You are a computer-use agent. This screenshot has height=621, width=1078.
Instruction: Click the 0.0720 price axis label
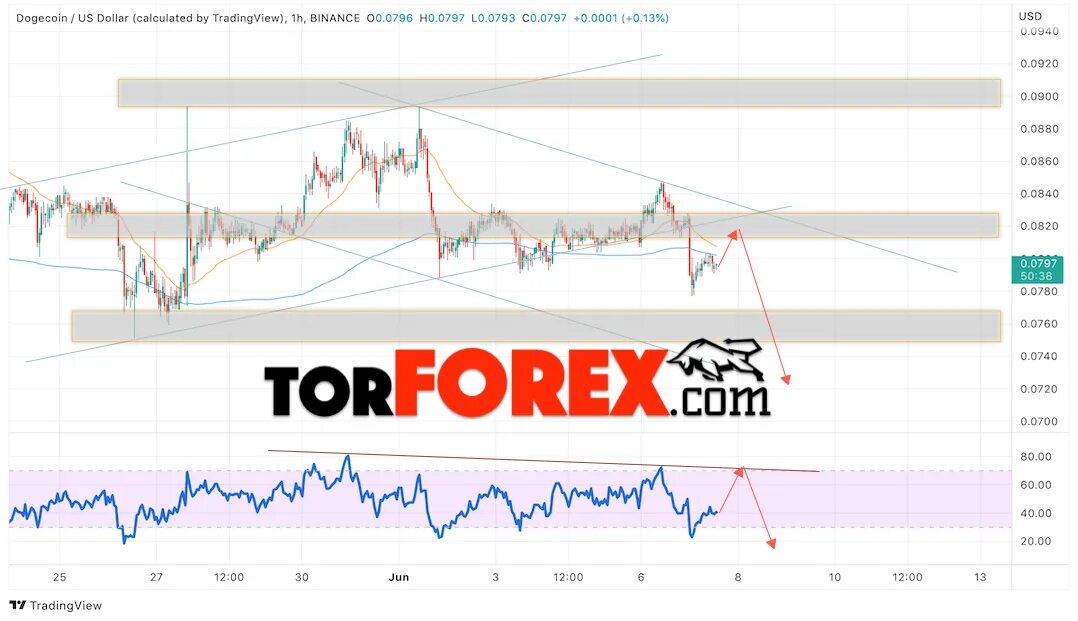[1039, 389]
